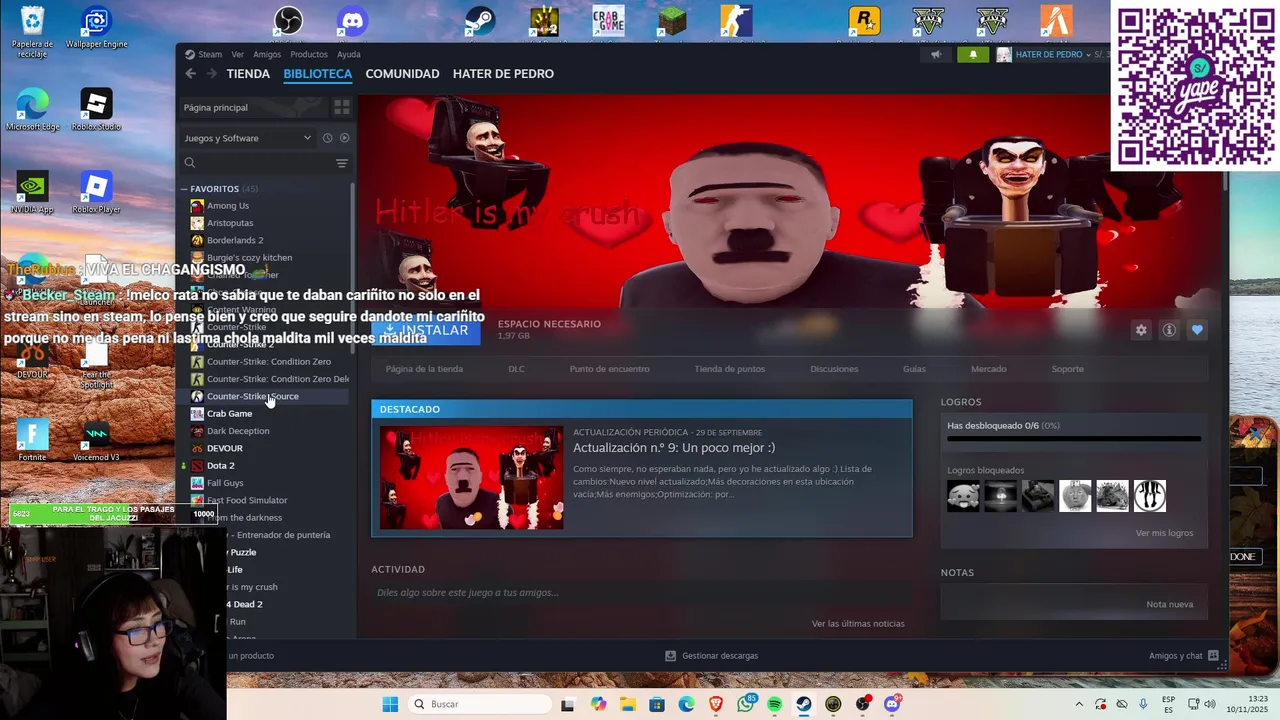Open the Mercado link
This screenshot has height=720, width=1280.
[988, 369]
